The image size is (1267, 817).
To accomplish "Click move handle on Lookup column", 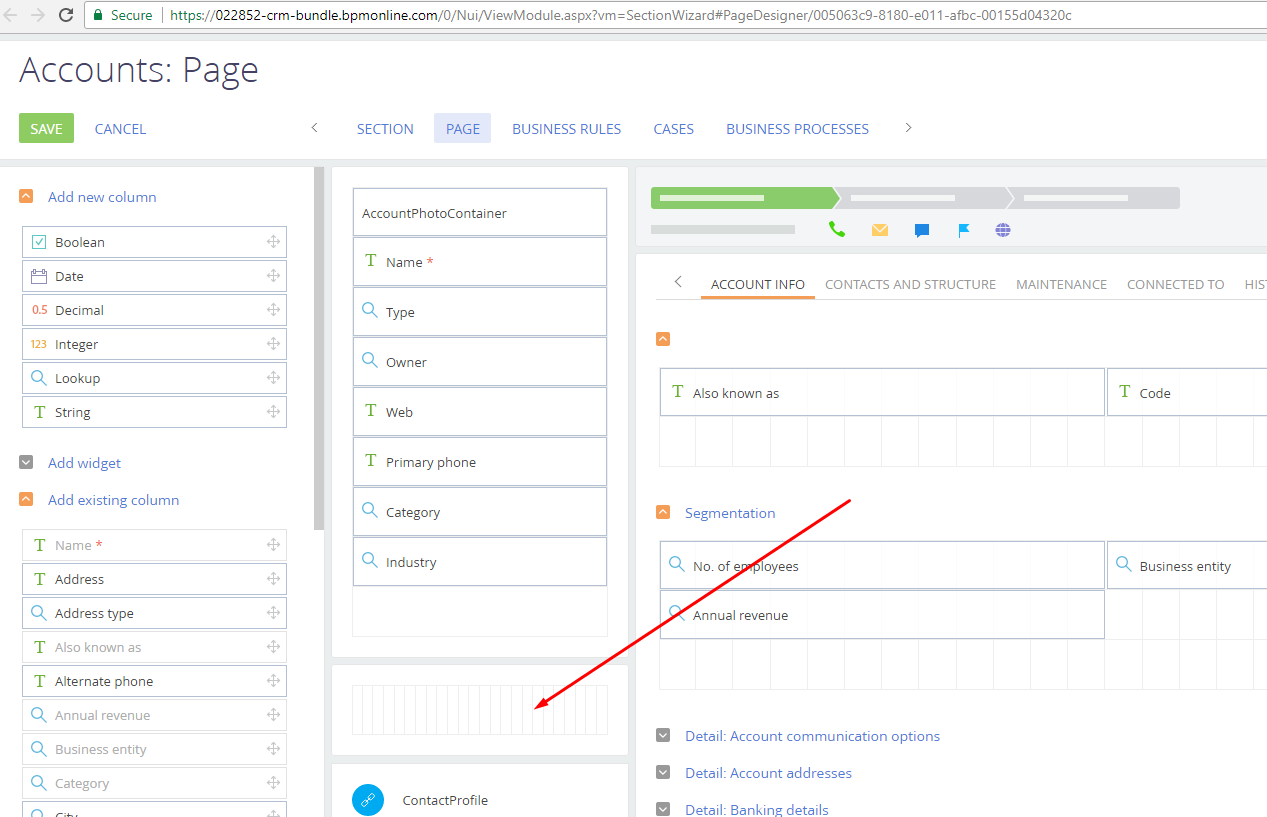I will tap(273, 378).
